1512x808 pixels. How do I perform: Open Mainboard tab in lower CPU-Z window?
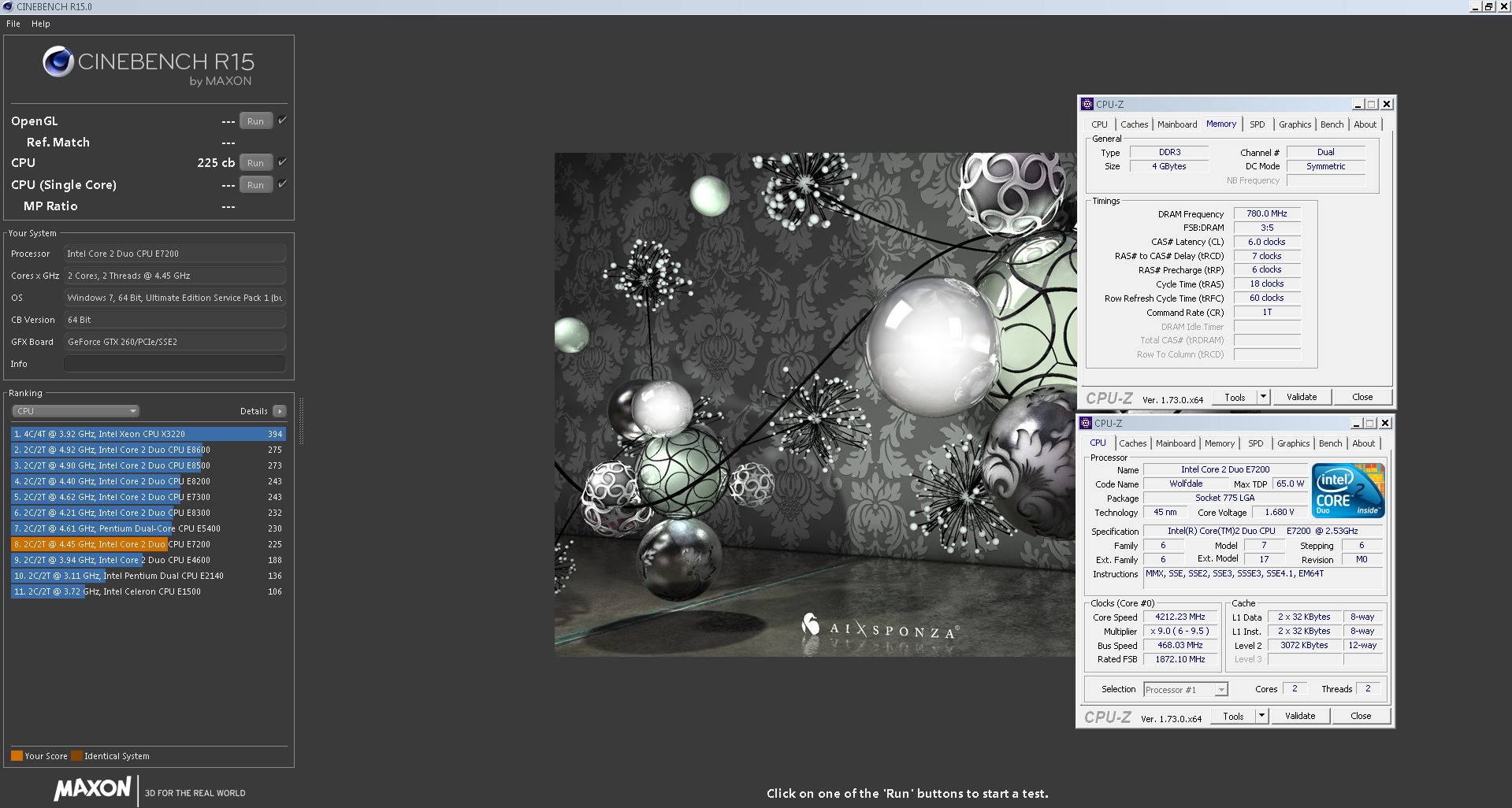tap(1176, 443)
